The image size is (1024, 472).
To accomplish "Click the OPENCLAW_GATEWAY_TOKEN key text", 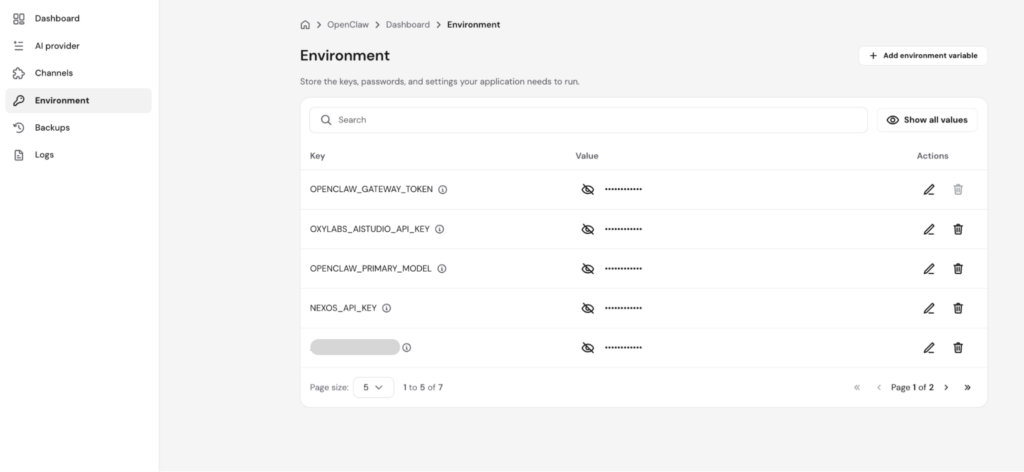I will (x=371, y=189).
